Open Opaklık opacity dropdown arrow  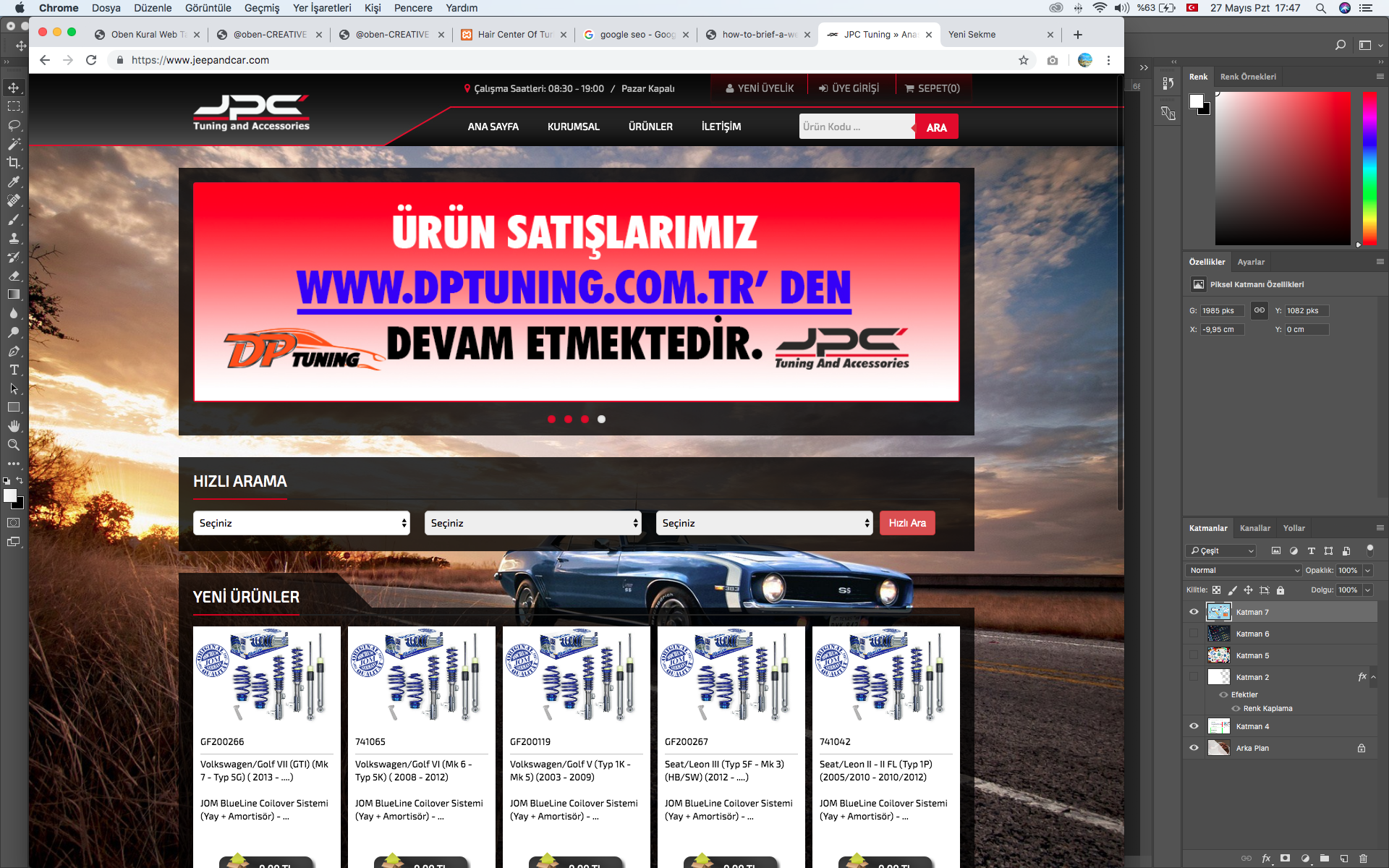coord(1367,571)
